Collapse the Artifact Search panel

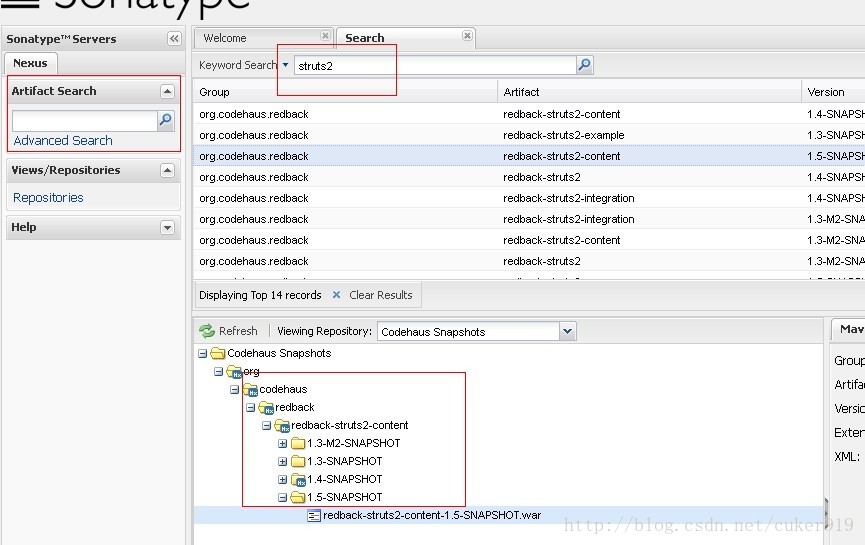click(x=167, y=91)
